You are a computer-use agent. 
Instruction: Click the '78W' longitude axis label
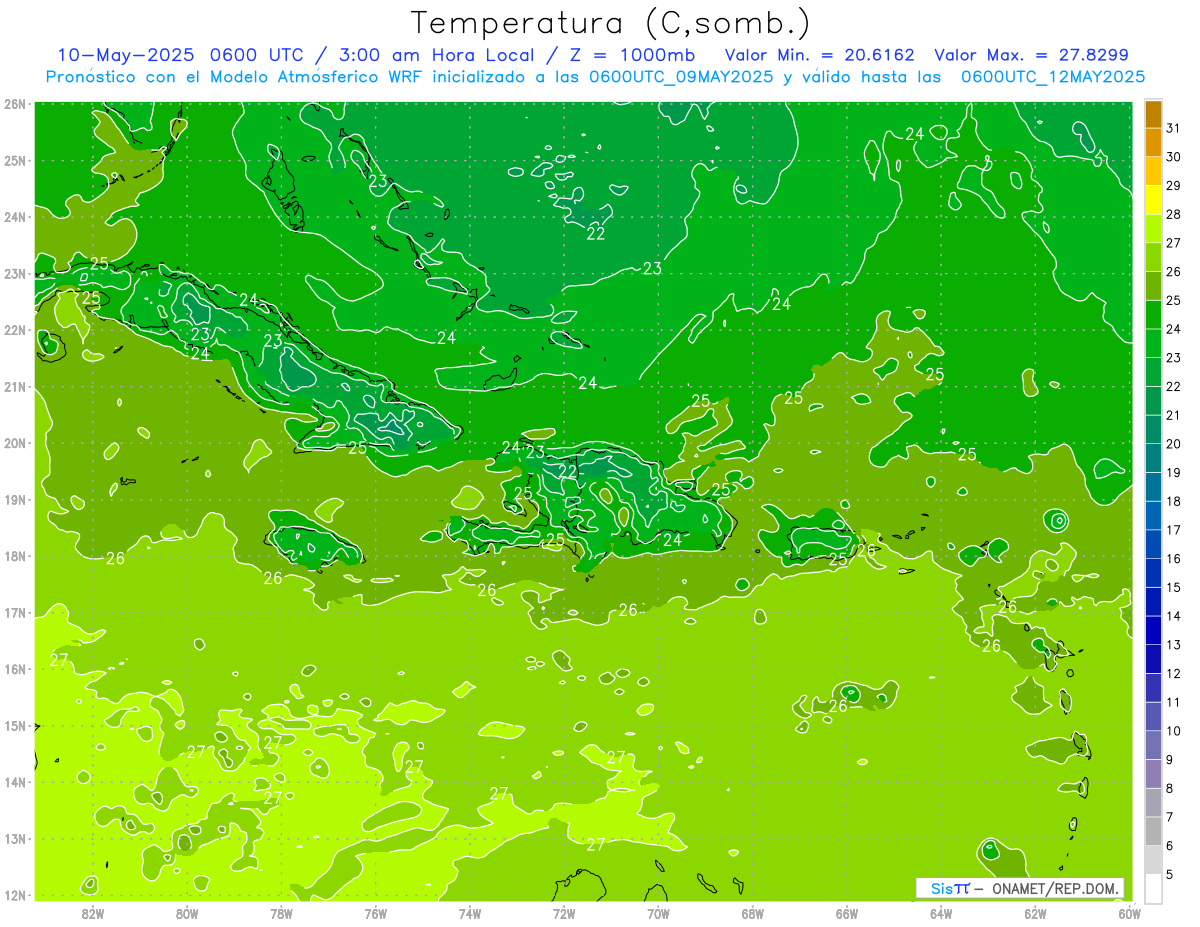click(x=281, y=912)
